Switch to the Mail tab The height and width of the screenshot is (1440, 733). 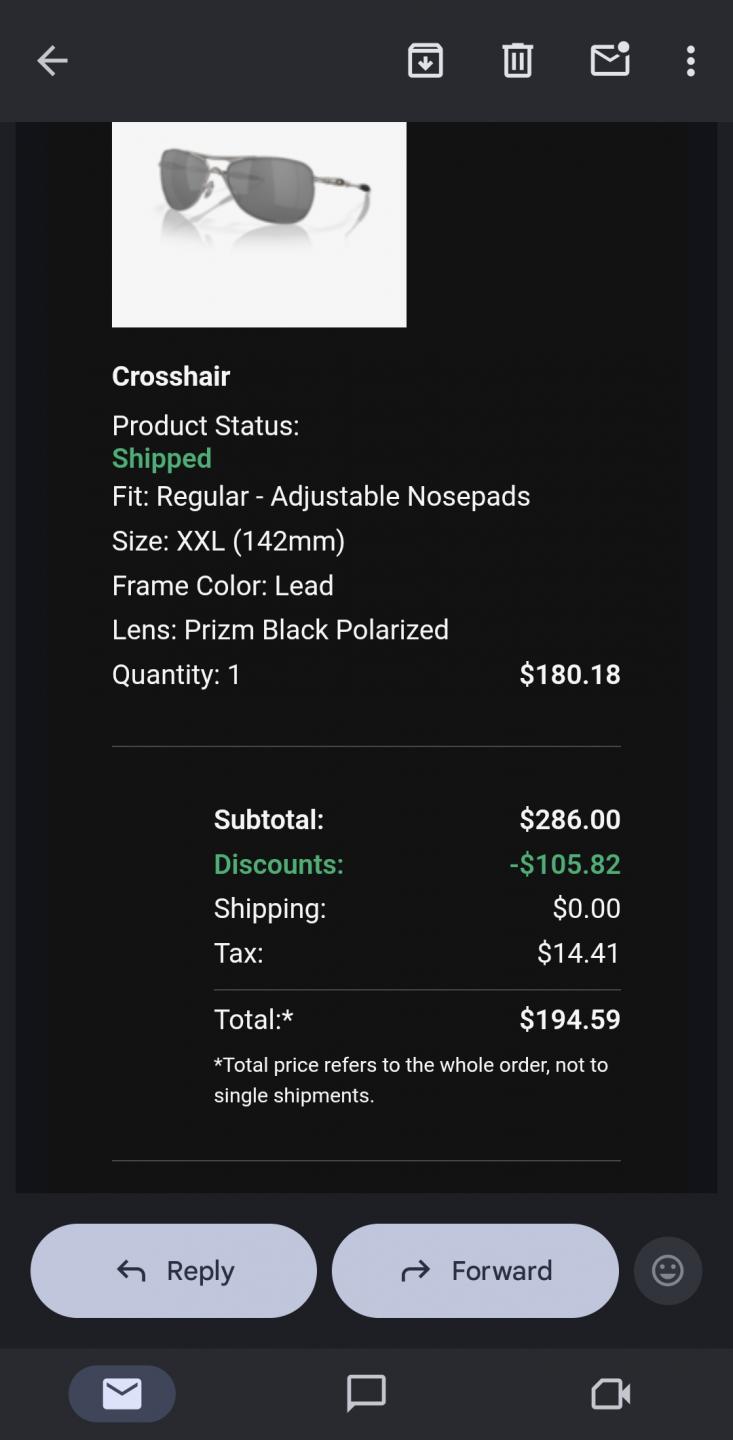122,1393
